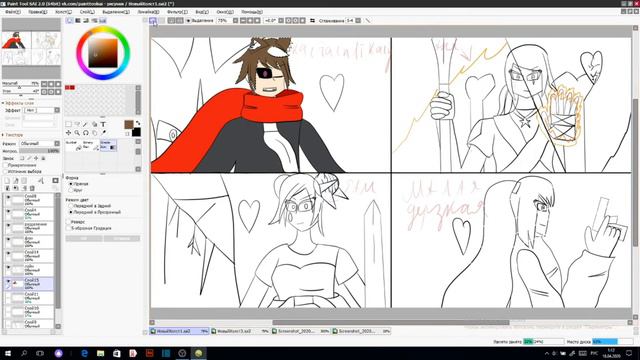Hide the Слой4 layer
The width and height of the screenshot is (640, 360).
(8, 211)
